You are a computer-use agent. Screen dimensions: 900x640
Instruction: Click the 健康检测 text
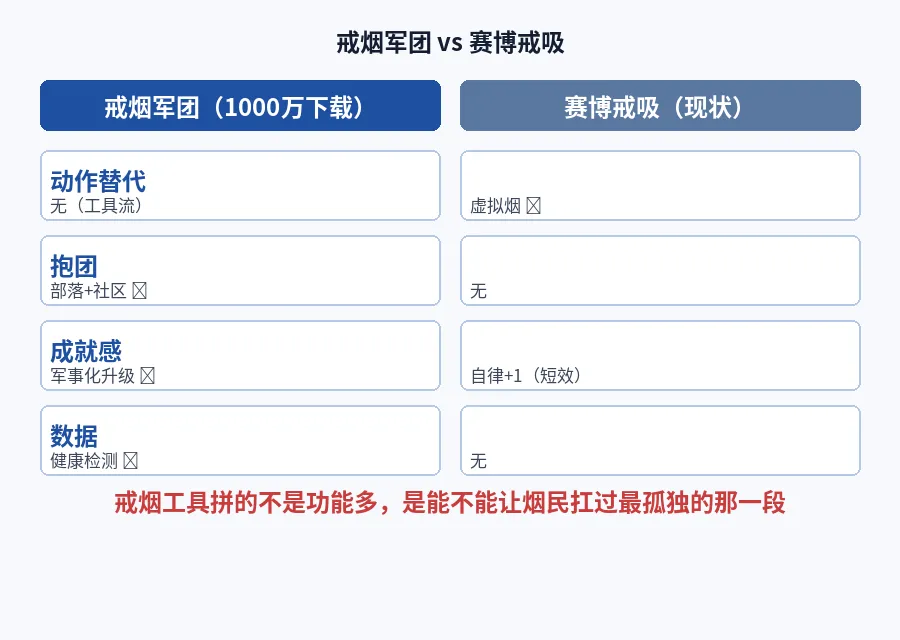(x=84, y=460)
